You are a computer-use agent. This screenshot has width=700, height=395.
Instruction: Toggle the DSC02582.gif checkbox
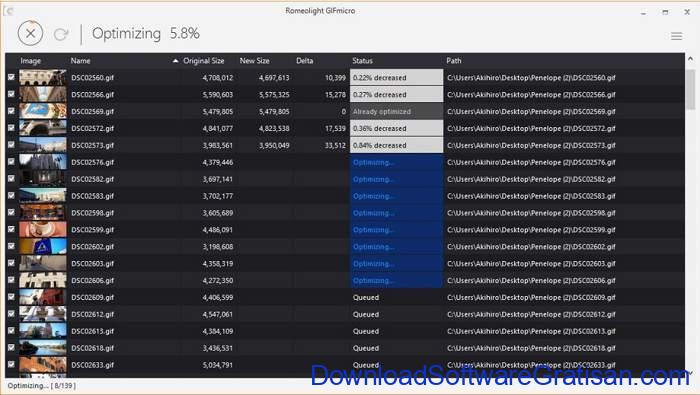click(x=11, y=179)
